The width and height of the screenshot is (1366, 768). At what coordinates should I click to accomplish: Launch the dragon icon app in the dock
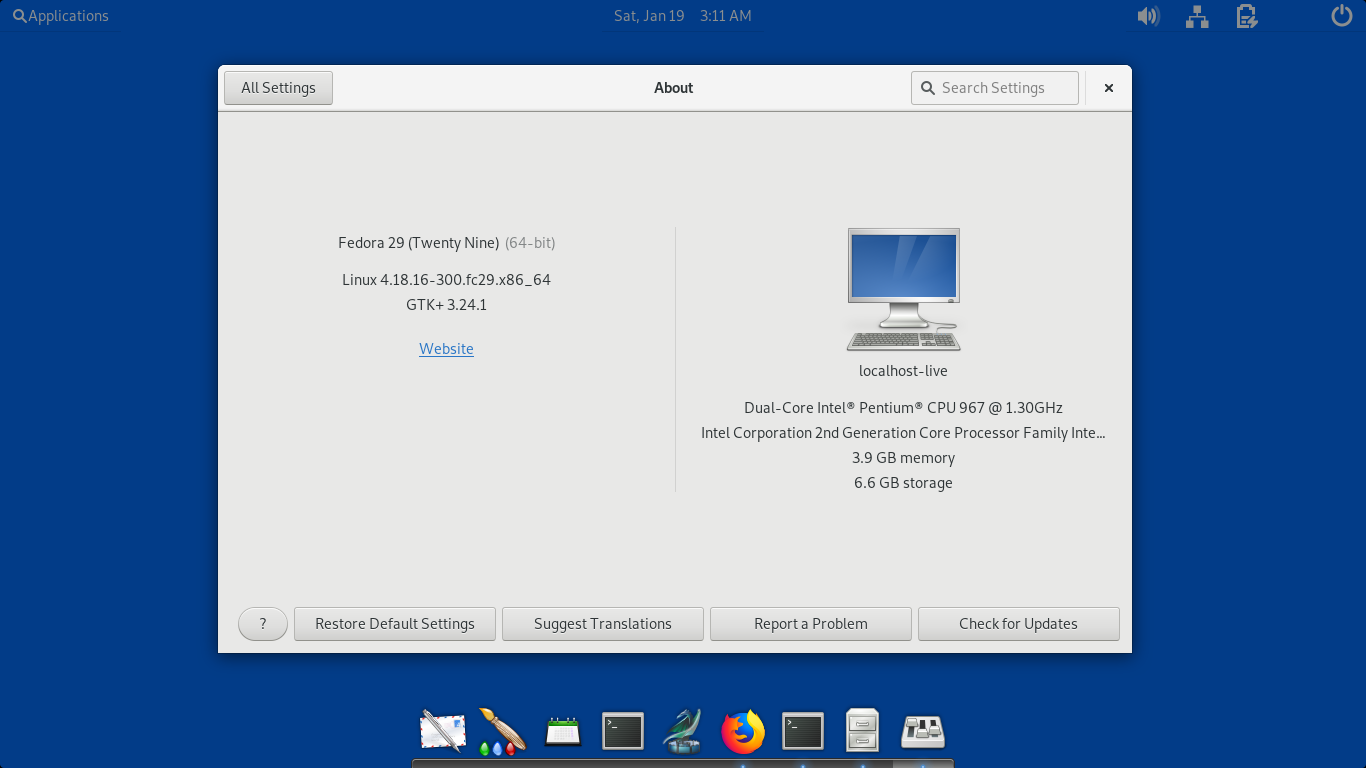(x=683, y=731)
